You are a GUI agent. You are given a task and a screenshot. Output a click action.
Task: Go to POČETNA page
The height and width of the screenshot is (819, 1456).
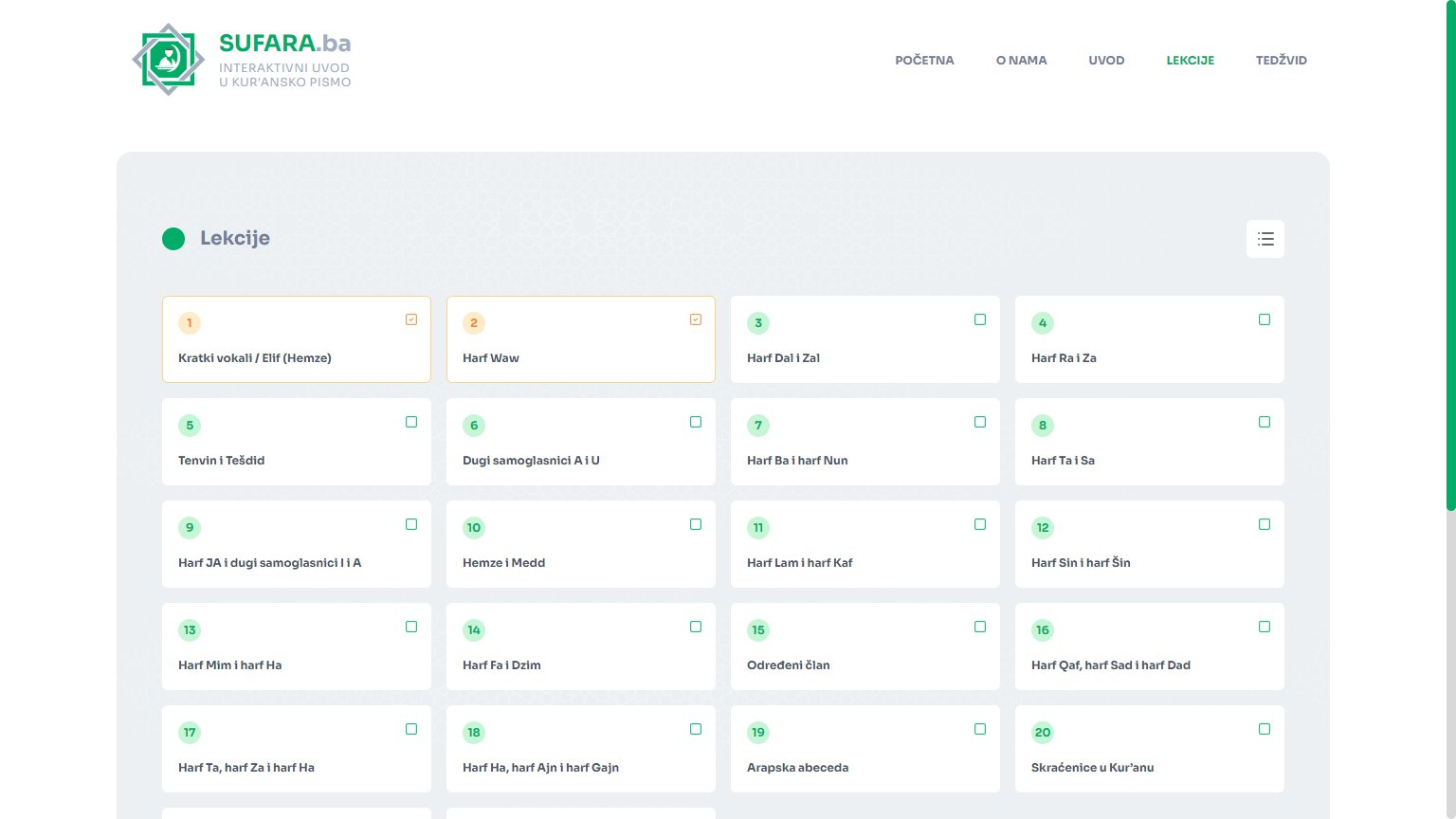click(924, 61)
